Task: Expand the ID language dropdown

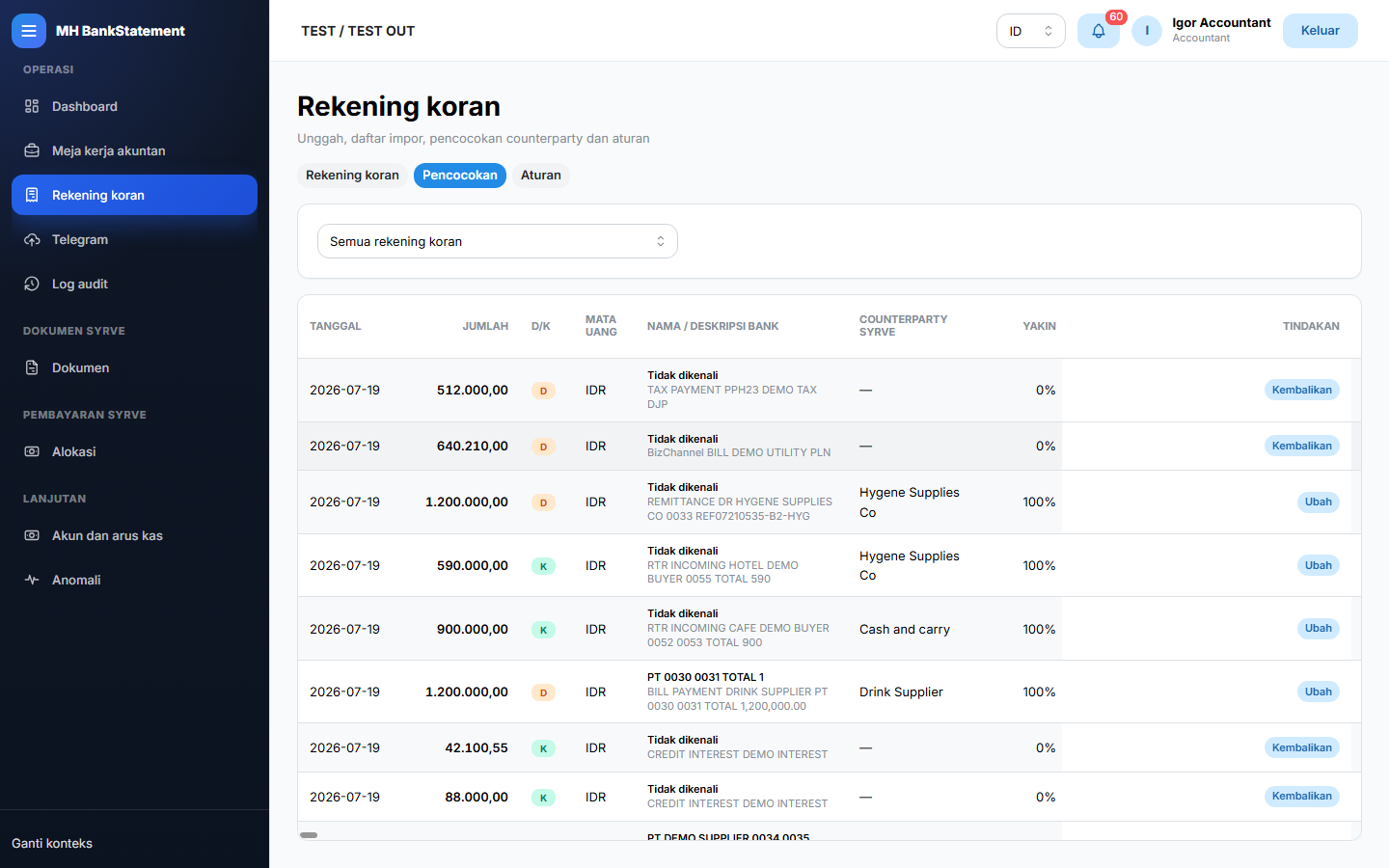Action: [1030, 31]
